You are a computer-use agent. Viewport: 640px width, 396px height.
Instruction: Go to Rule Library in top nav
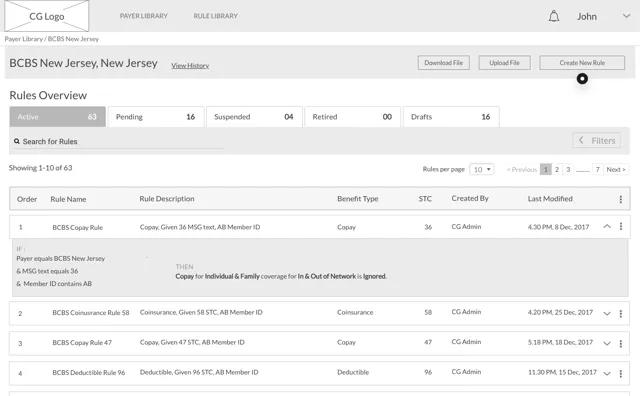point(216,16)
